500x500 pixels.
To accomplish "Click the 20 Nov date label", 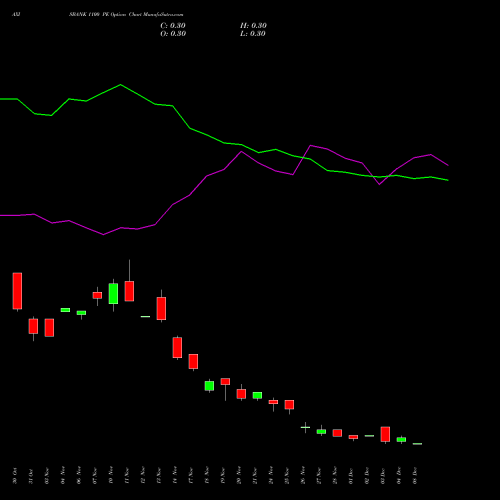I will [239, 476].
